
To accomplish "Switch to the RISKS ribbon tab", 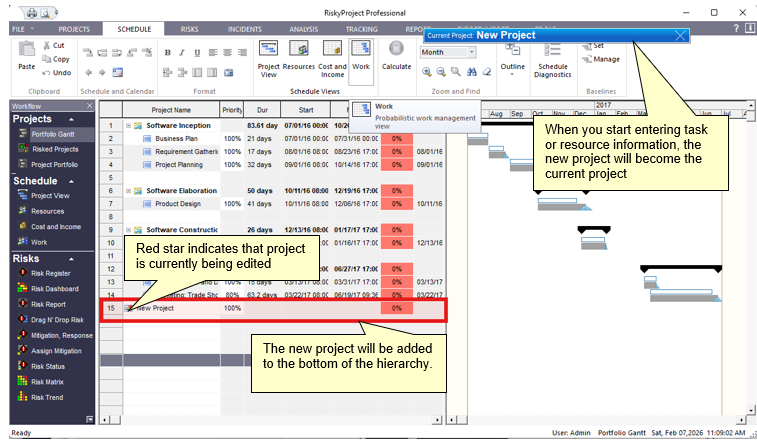I will 189,30.
